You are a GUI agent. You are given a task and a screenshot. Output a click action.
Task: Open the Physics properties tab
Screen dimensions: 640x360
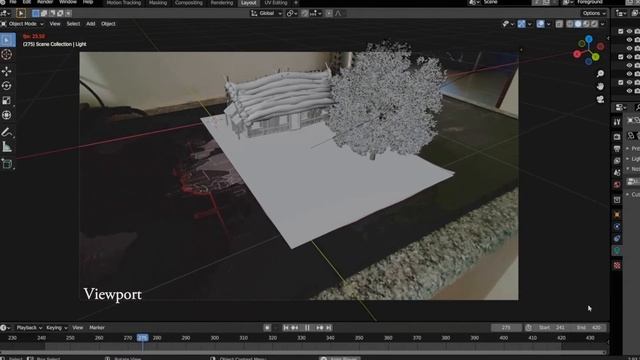pyautogui.click(x=617, y=227)
